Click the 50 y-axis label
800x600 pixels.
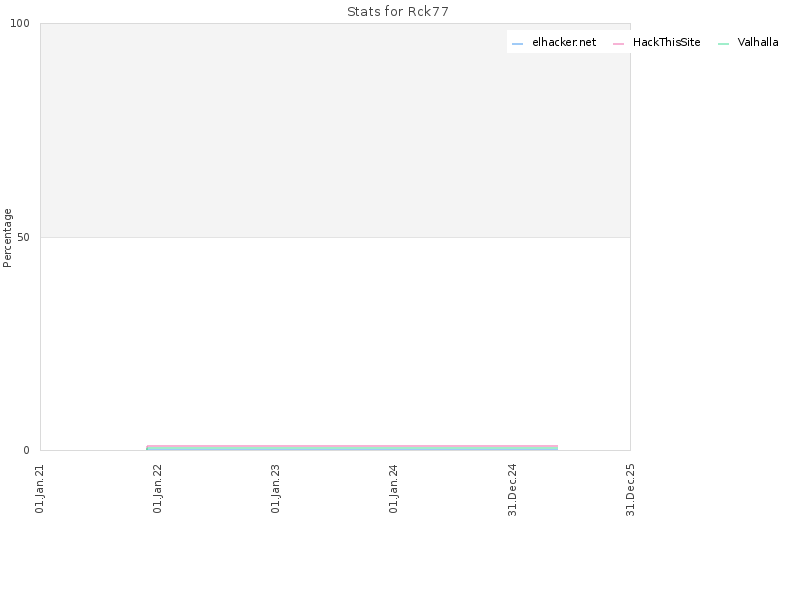pyautogui.click(x=23, y=237)
